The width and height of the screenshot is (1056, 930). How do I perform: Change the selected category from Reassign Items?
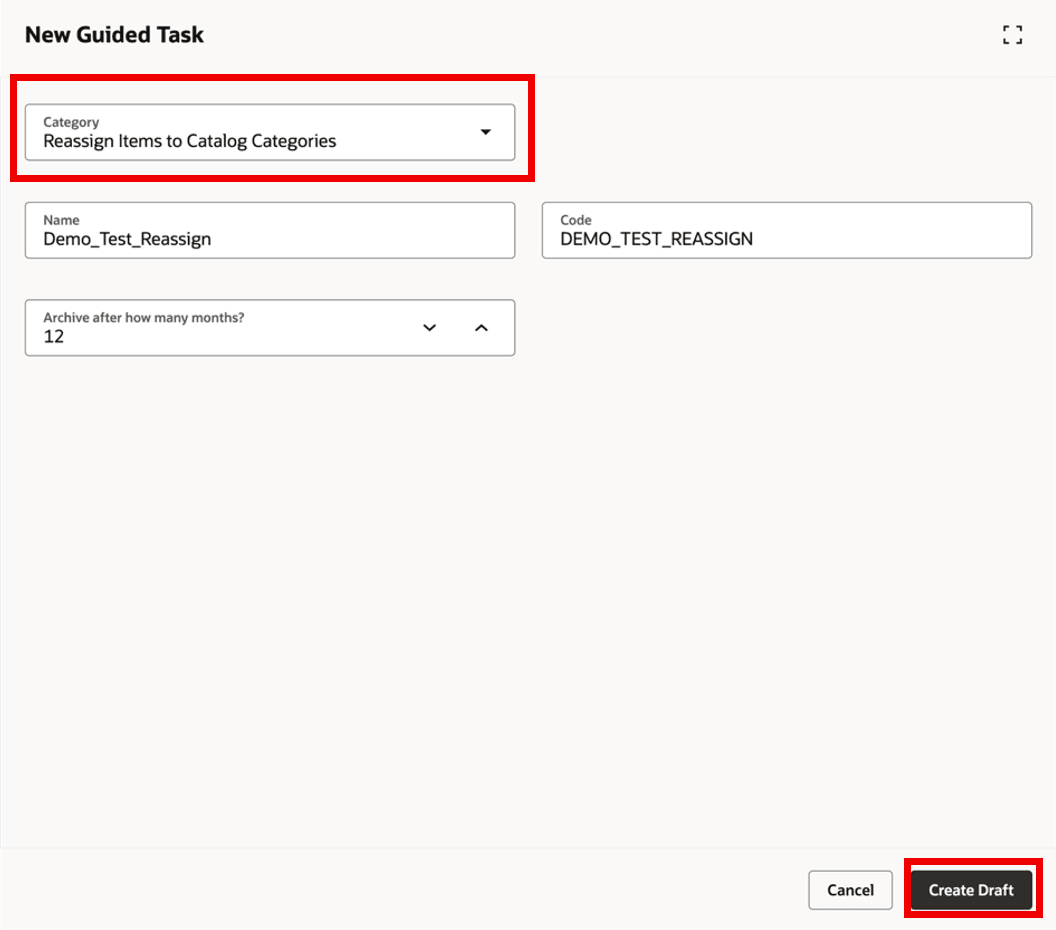(486, 131)
